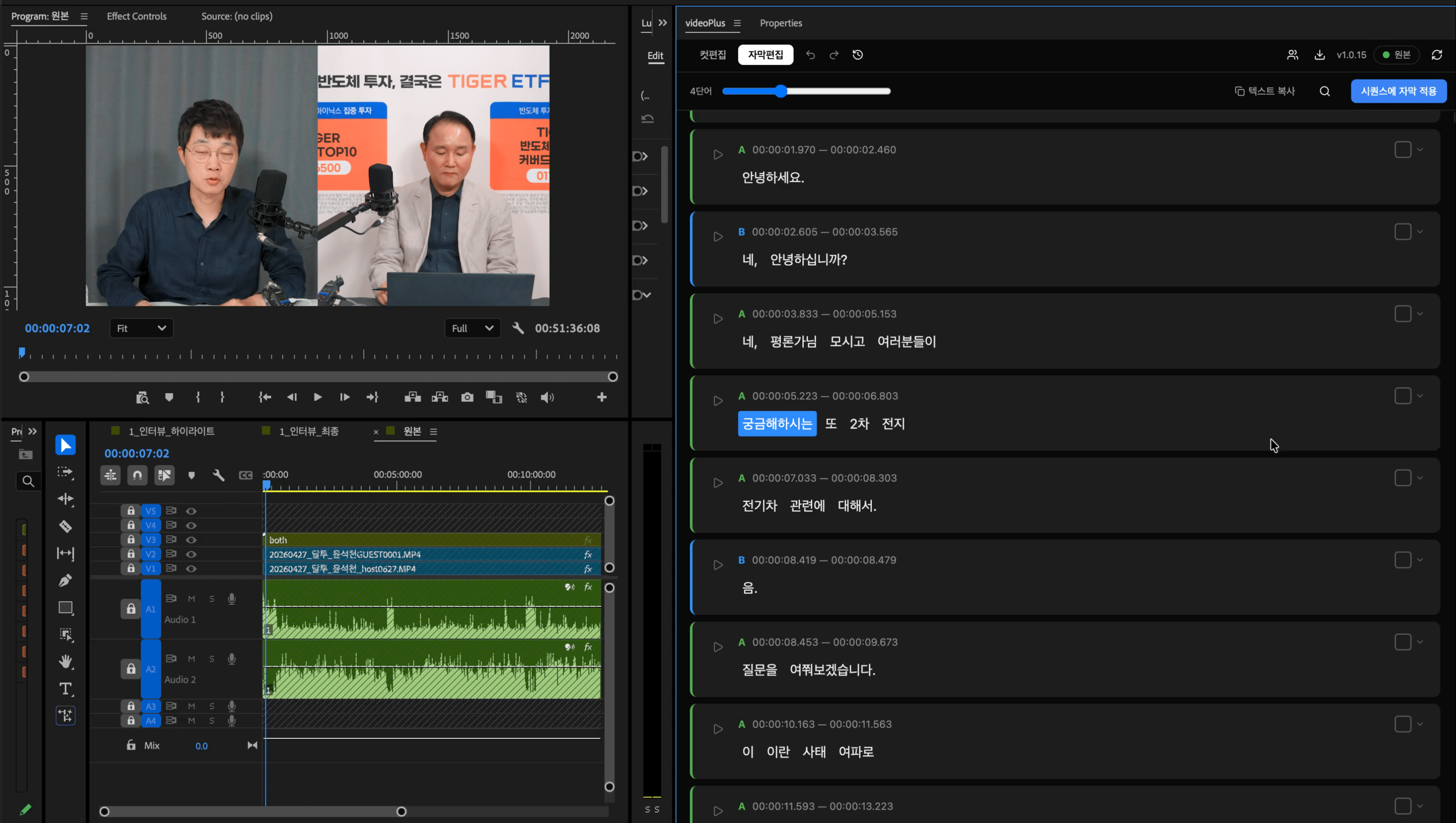Select the Selection tool arrow

click(65, 445)
